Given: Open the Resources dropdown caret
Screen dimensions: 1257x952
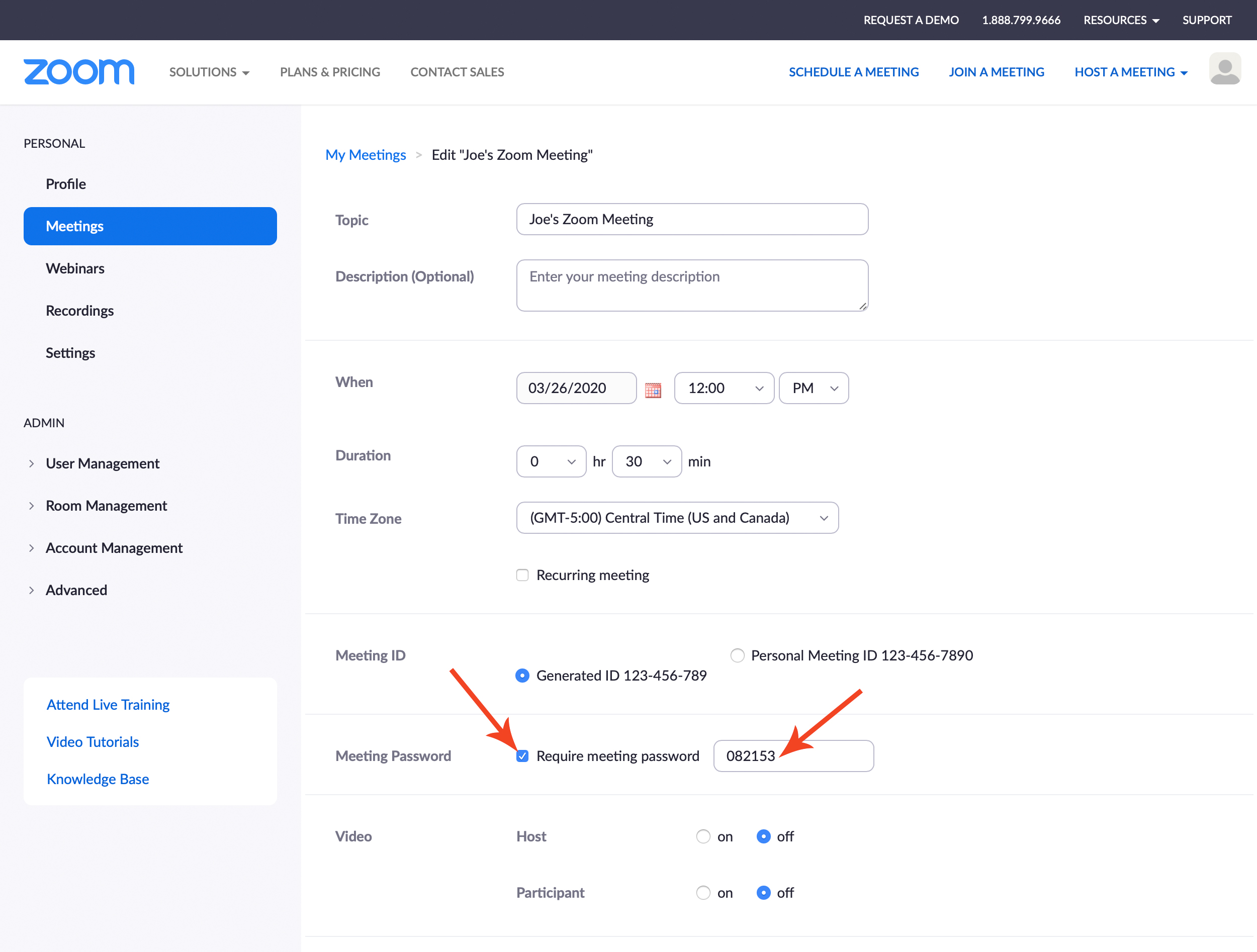Looking at the screenshot, I should (1156, 21).
